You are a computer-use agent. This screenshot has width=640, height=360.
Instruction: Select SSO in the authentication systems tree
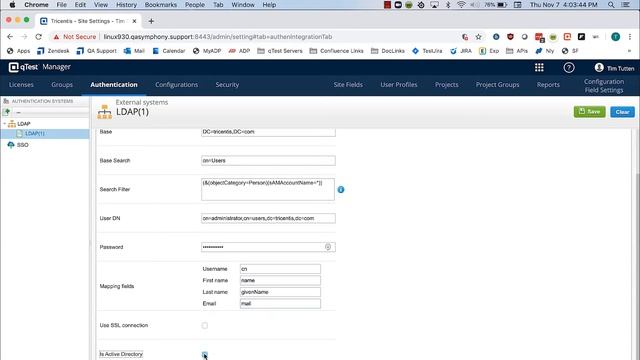click(x=22, y=145)
